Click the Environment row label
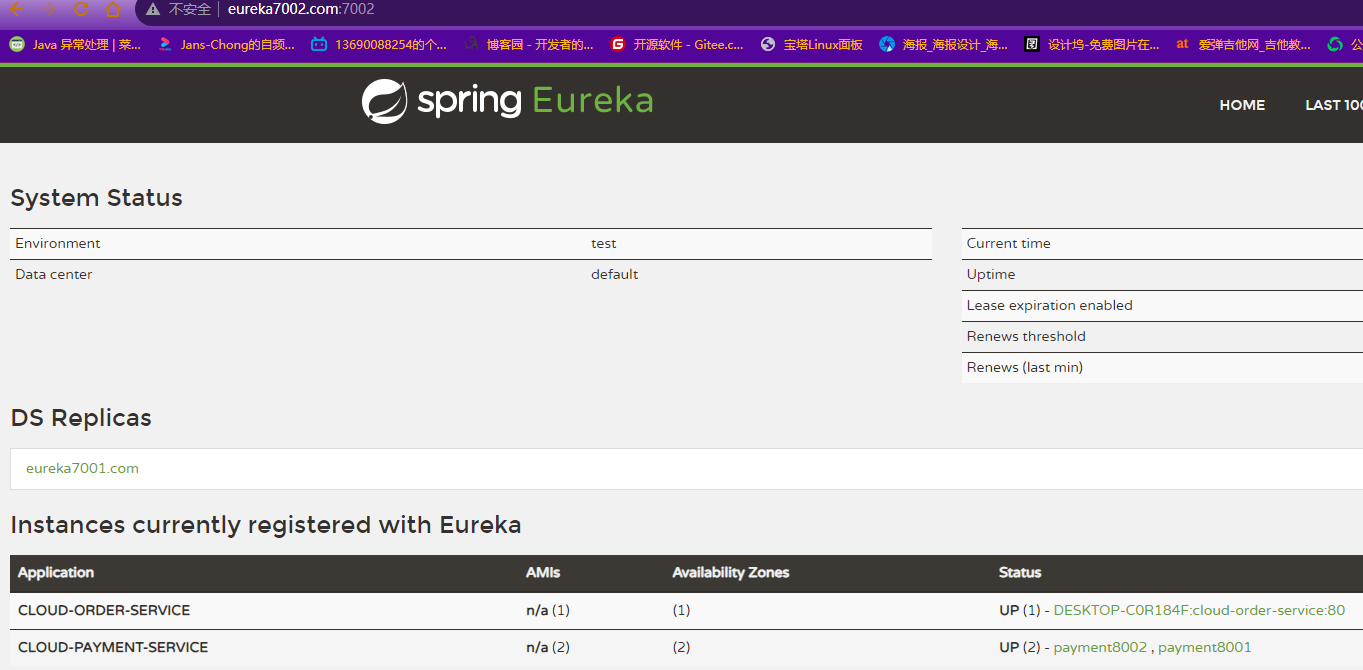Screen dimensions: 1363x670 coord(58,243)
